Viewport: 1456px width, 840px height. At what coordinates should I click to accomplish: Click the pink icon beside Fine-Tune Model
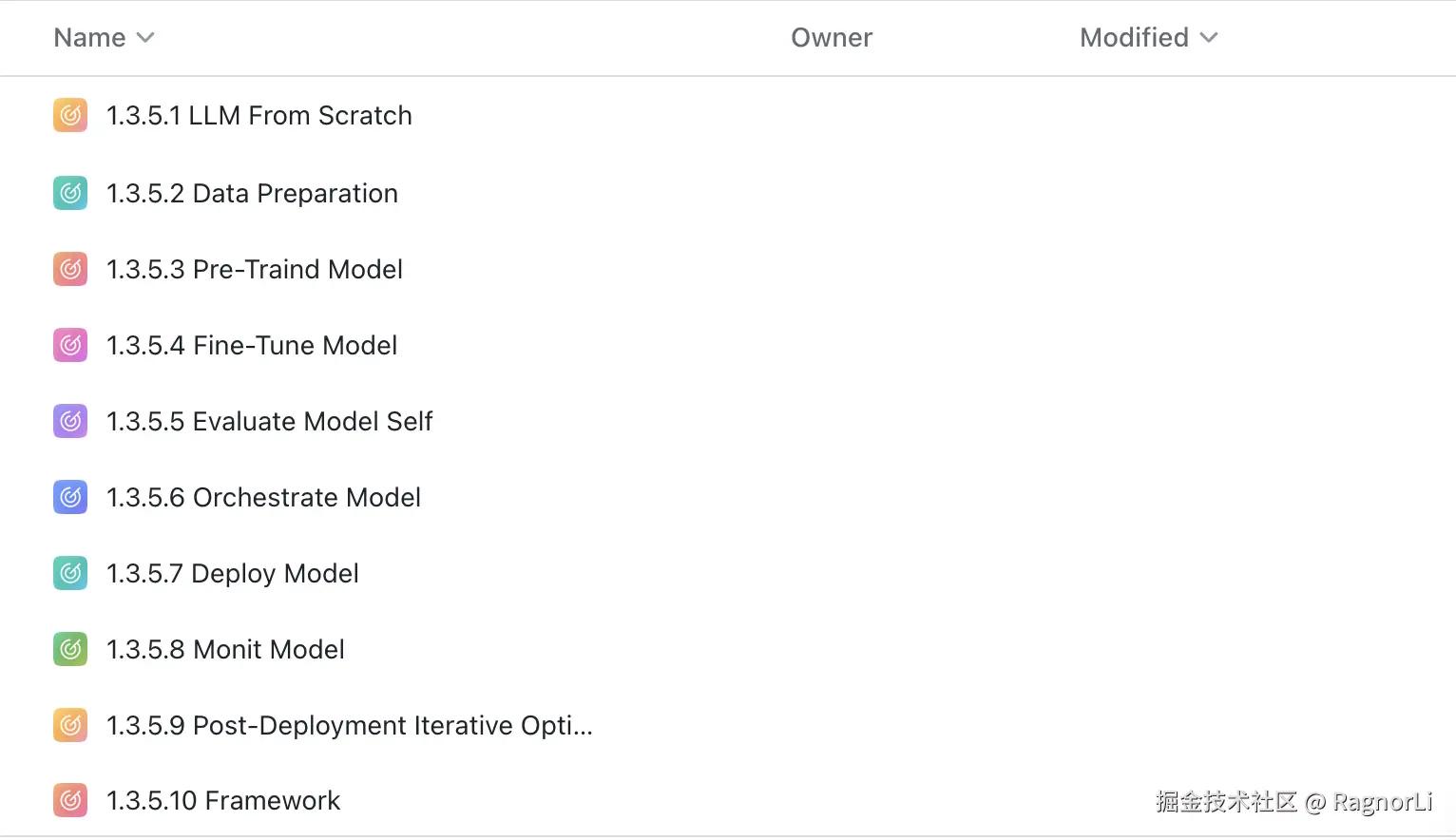pos(70,346)
